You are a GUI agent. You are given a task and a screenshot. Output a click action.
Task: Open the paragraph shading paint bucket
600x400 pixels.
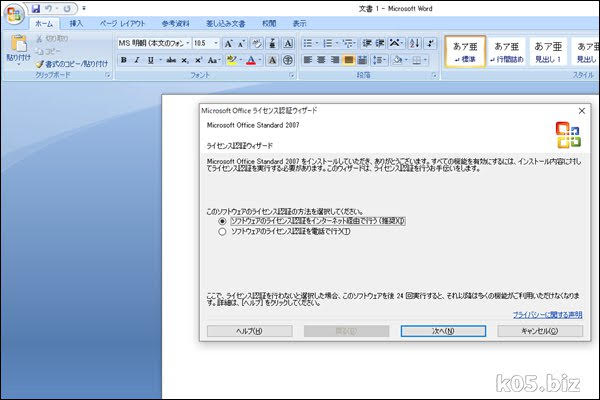400,60
